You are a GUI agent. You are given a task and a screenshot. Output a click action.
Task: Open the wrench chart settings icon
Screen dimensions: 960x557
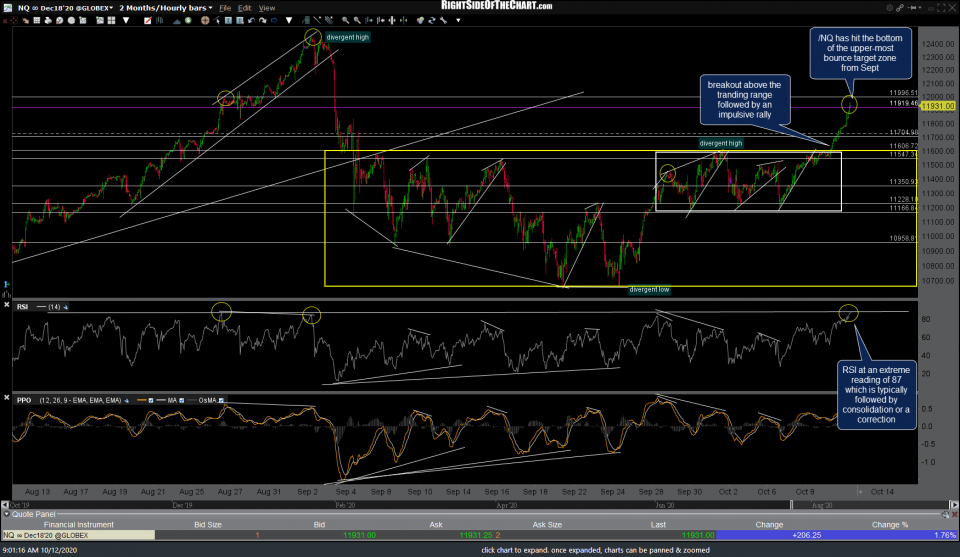pyautogui.click(x=443, y=20)
